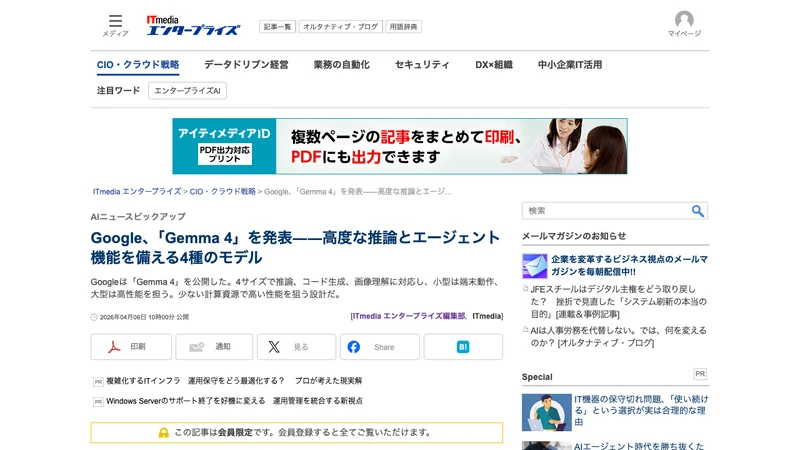Click the アイティメディアID print banner

(400, 146)
